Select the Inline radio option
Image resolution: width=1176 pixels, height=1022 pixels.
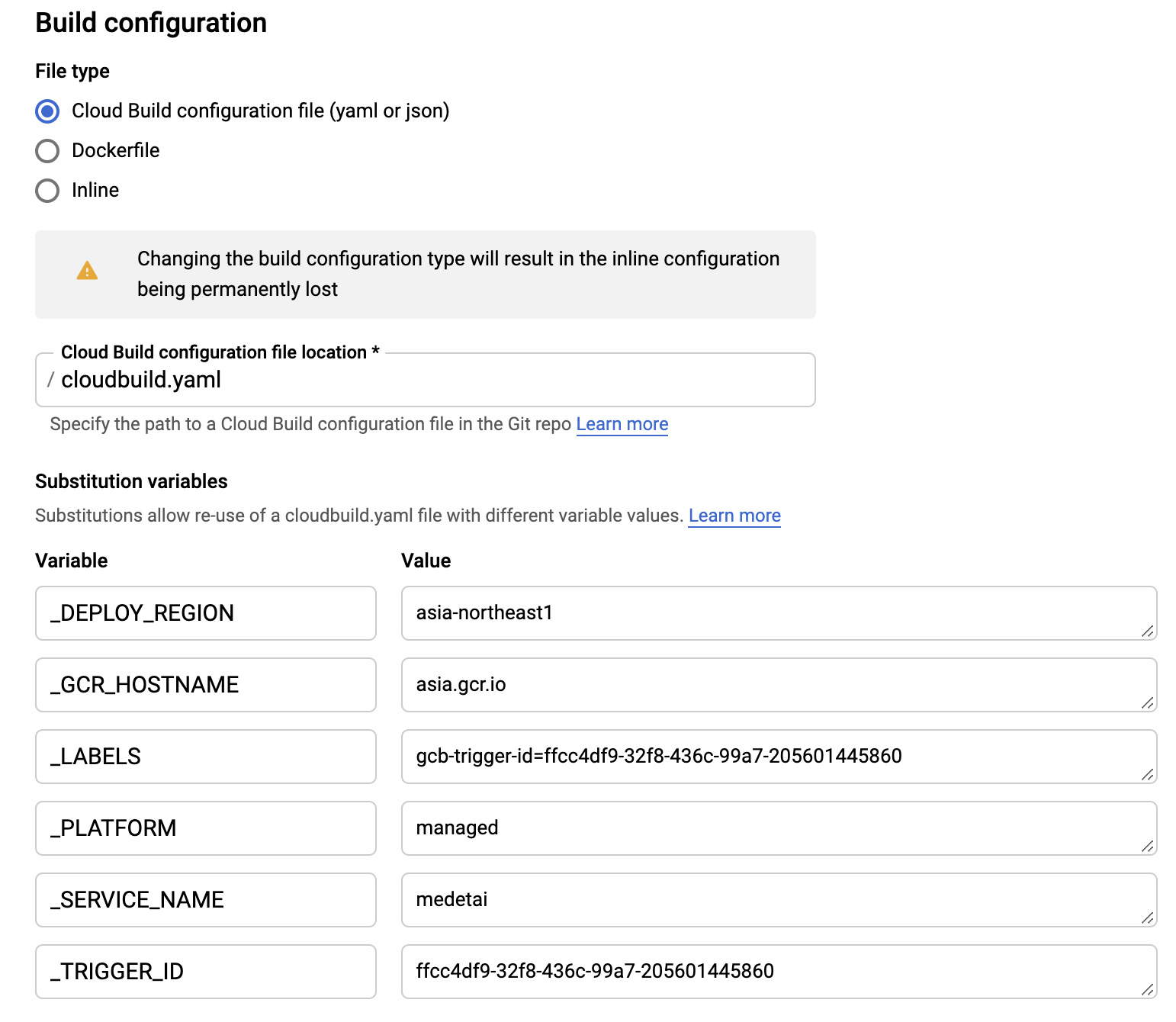(47, 191)
